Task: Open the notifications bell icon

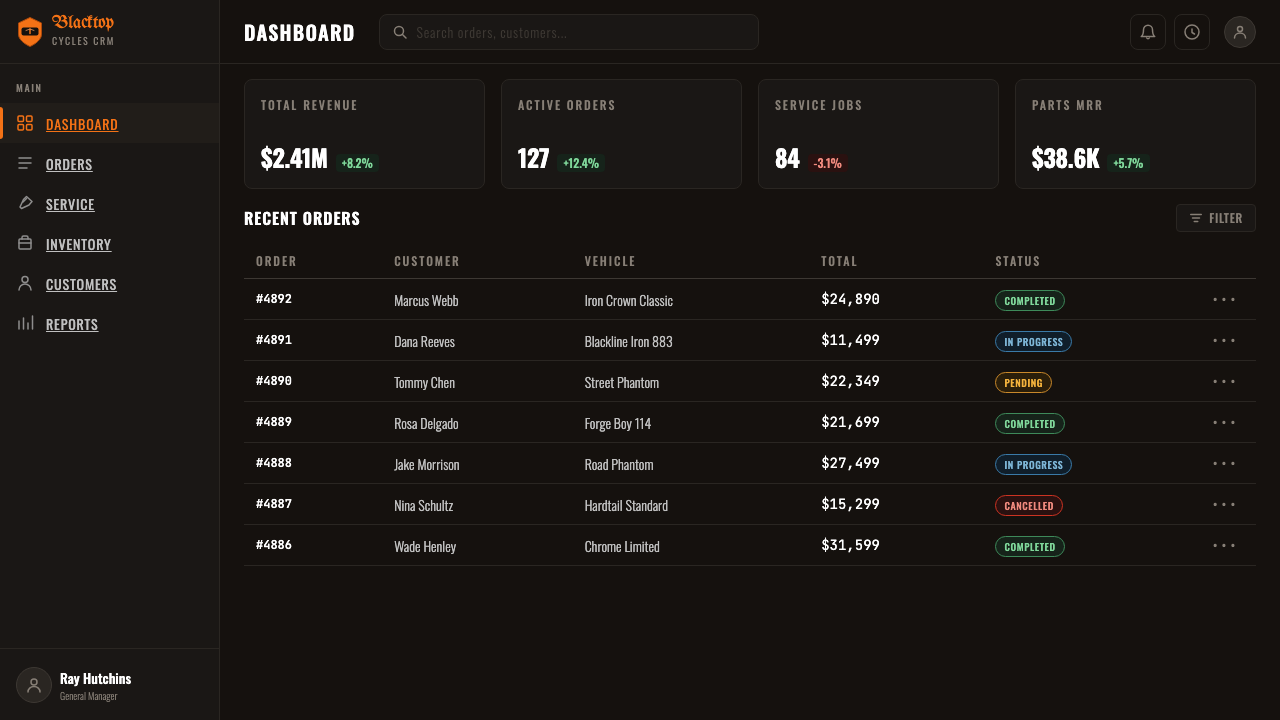Action: point(1148,32)
